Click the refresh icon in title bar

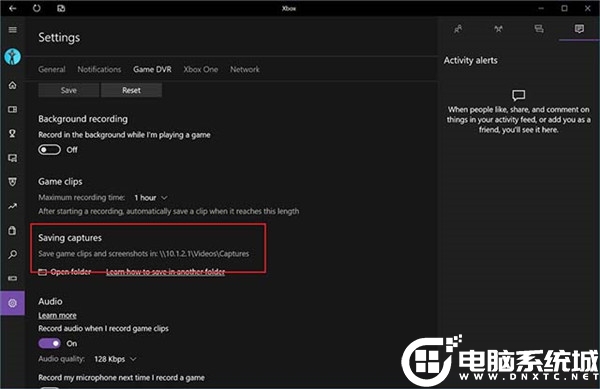pos(37,8)
